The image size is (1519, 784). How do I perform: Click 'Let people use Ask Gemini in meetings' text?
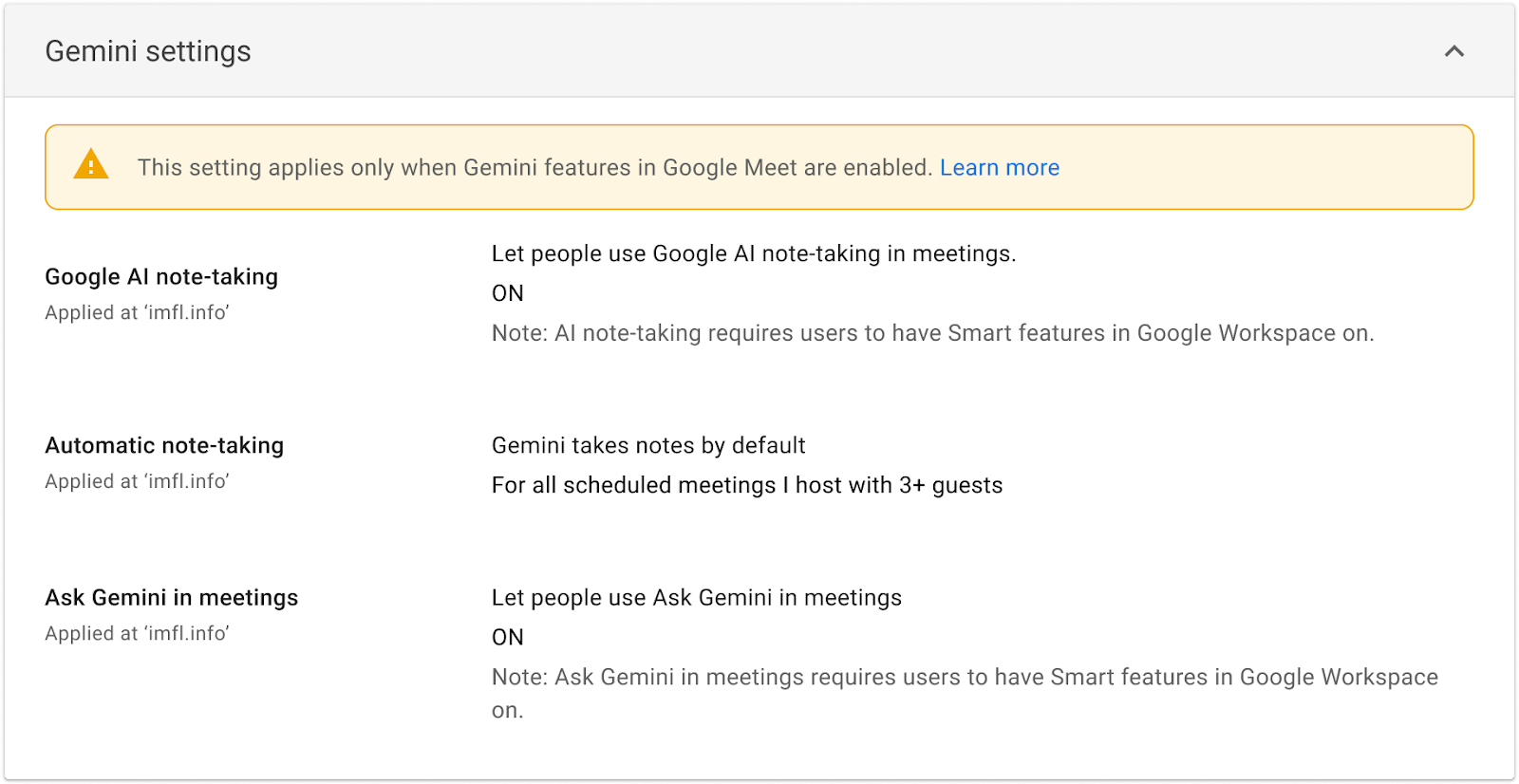(x=696, y=597)
